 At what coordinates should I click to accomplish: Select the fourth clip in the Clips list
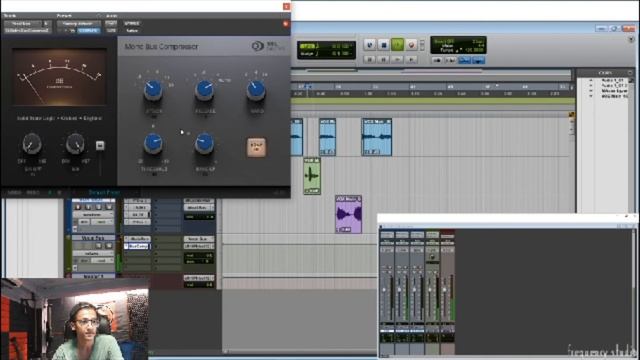coord(614,96)
